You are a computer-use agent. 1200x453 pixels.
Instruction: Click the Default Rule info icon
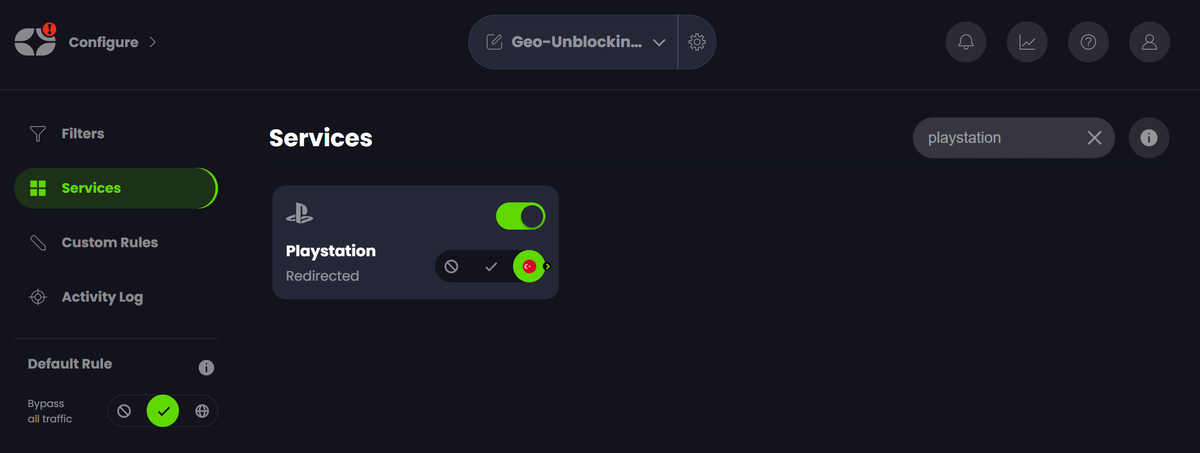pyautogui.click(x=206, y=367)
